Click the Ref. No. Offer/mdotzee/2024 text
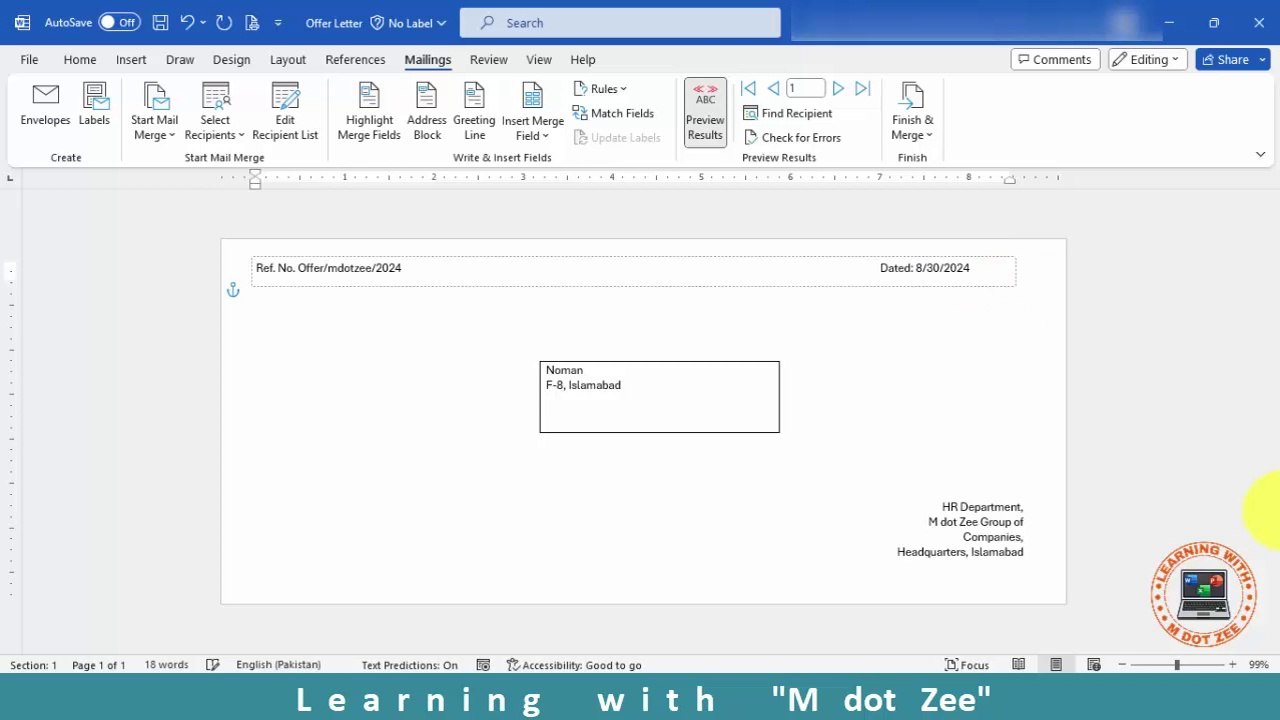This screenshot has width=1280, height=720. click(x=328, y=268)
